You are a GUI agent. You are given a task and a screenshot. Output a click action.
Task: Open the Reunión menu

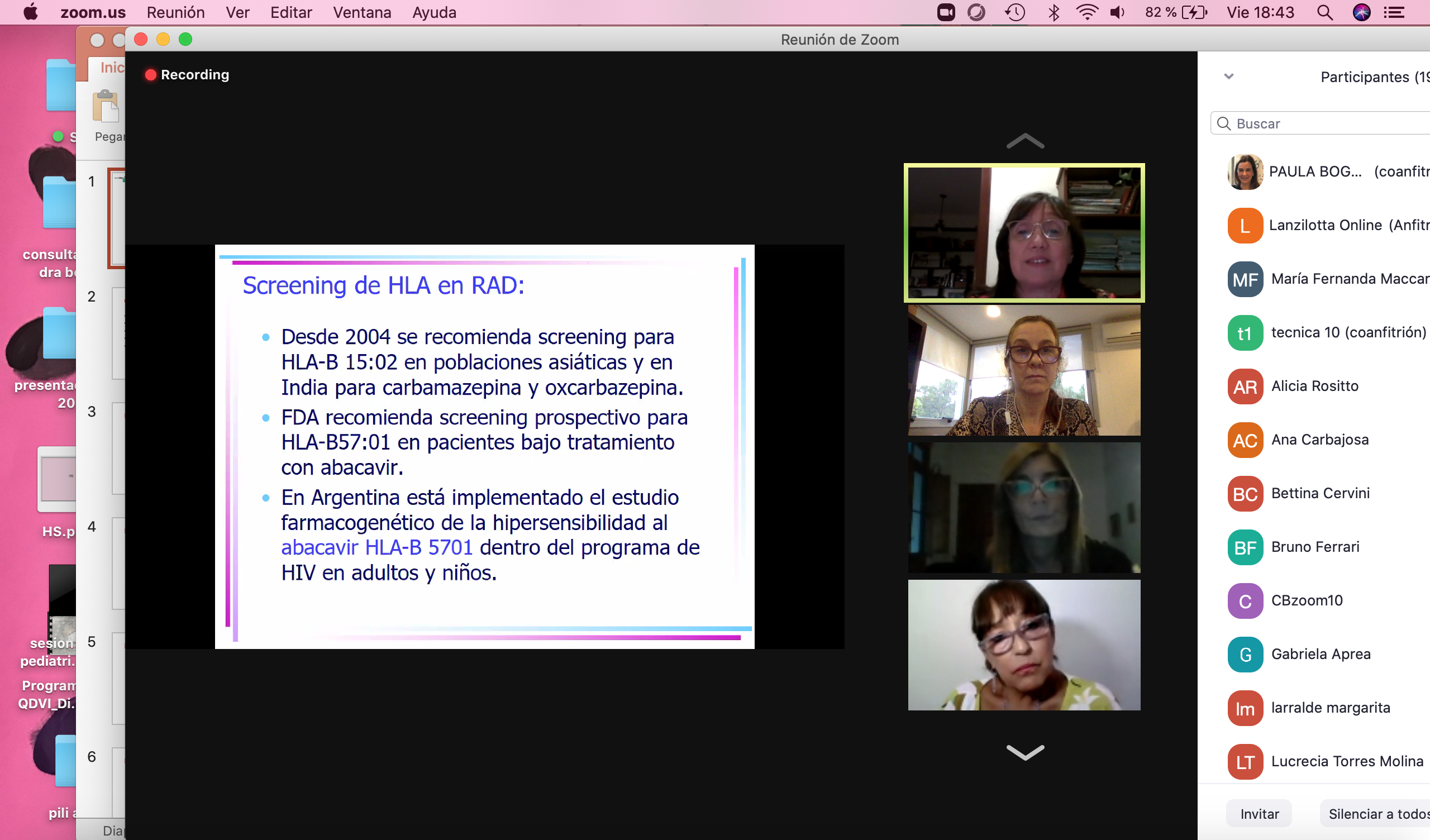(175, 12)
